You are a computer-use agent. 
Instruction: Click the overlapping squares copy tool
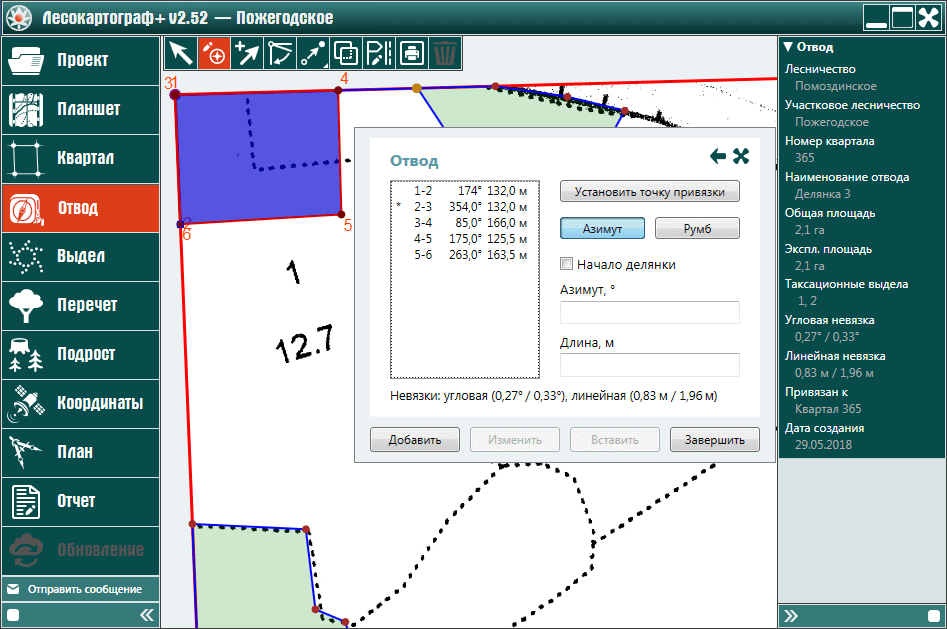pyautogui.click(x=345, y=53)
